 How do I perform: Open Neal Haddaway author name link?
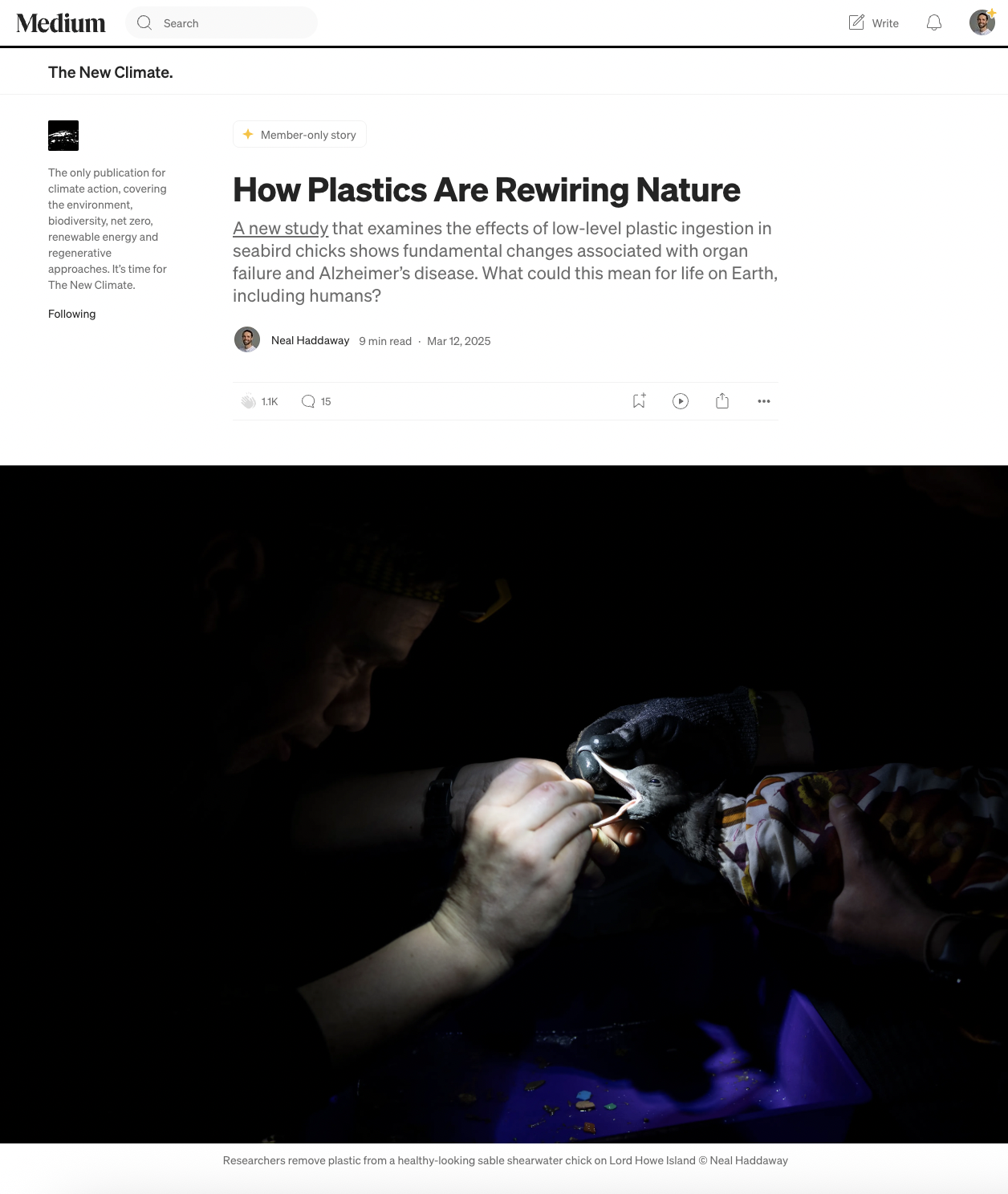point(311,340)
